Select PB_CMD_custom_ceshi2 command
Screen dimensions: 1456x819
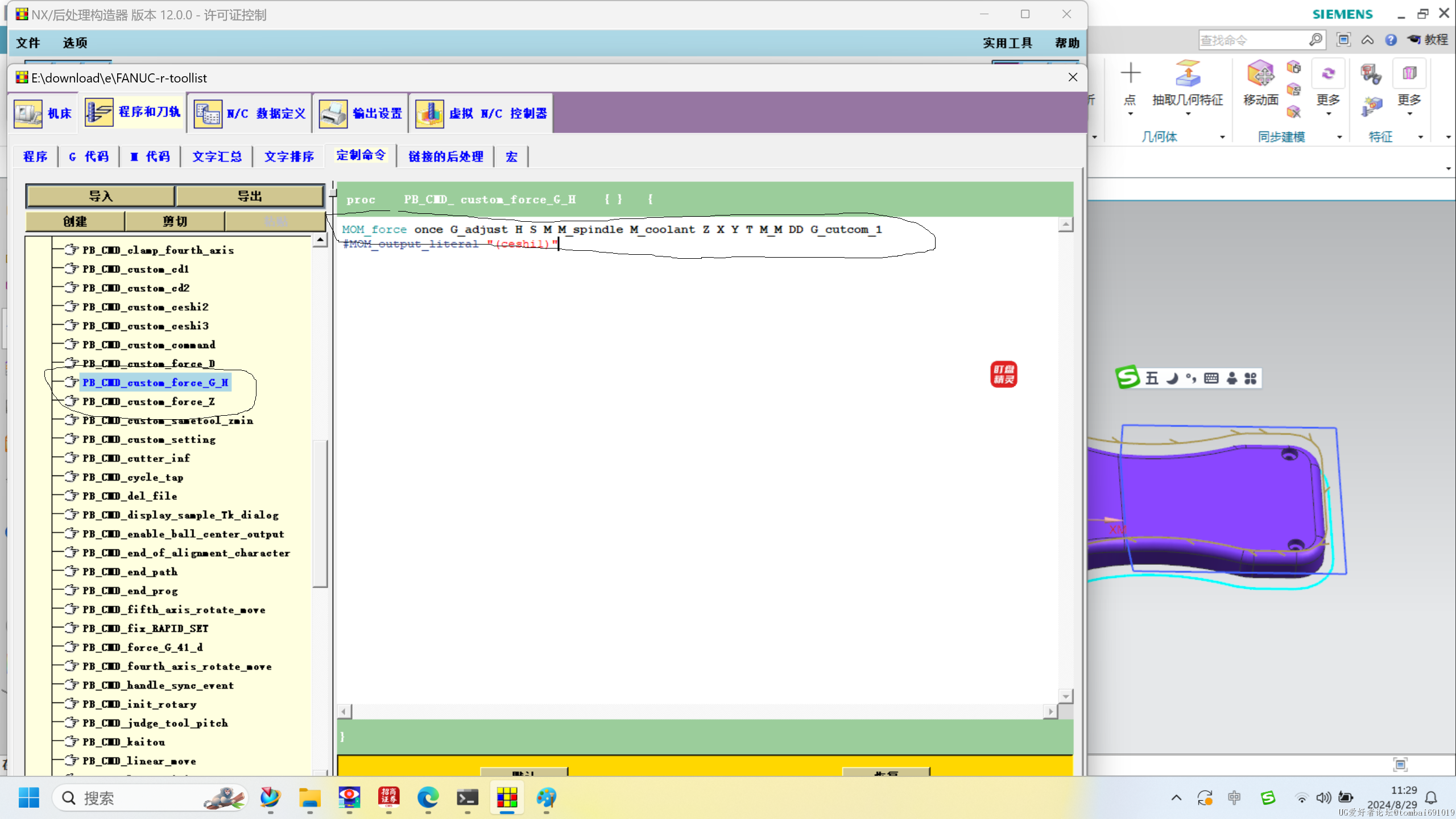[146, 307]
